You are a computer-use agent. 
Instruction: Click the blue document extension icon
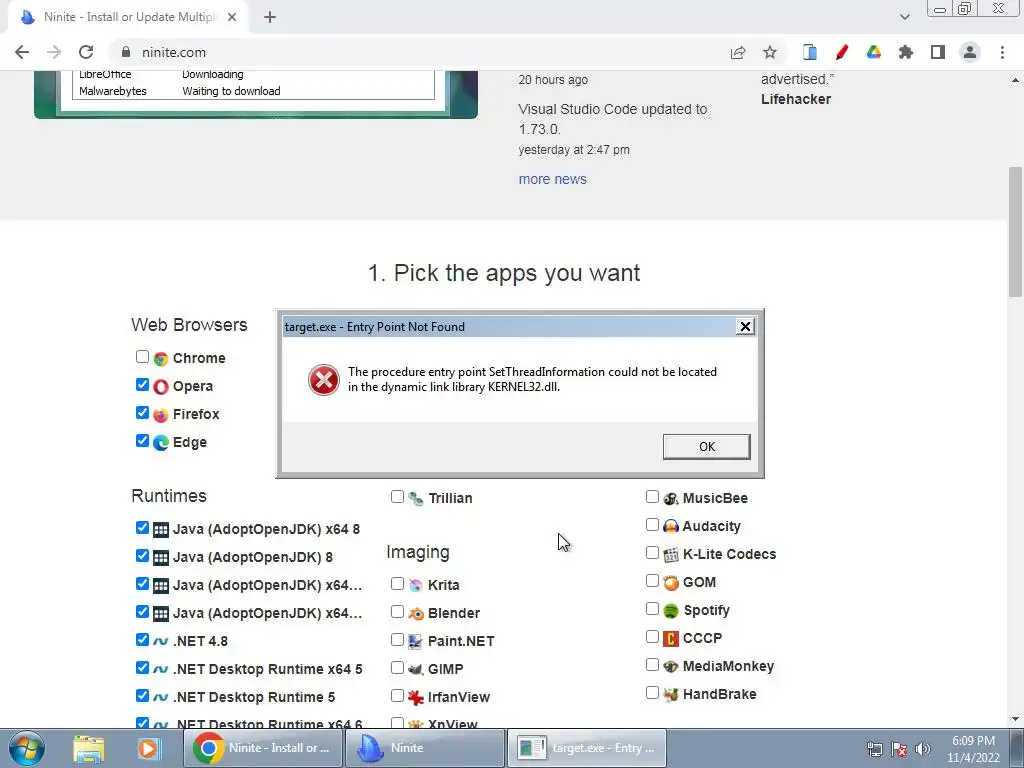click(810, 52)
